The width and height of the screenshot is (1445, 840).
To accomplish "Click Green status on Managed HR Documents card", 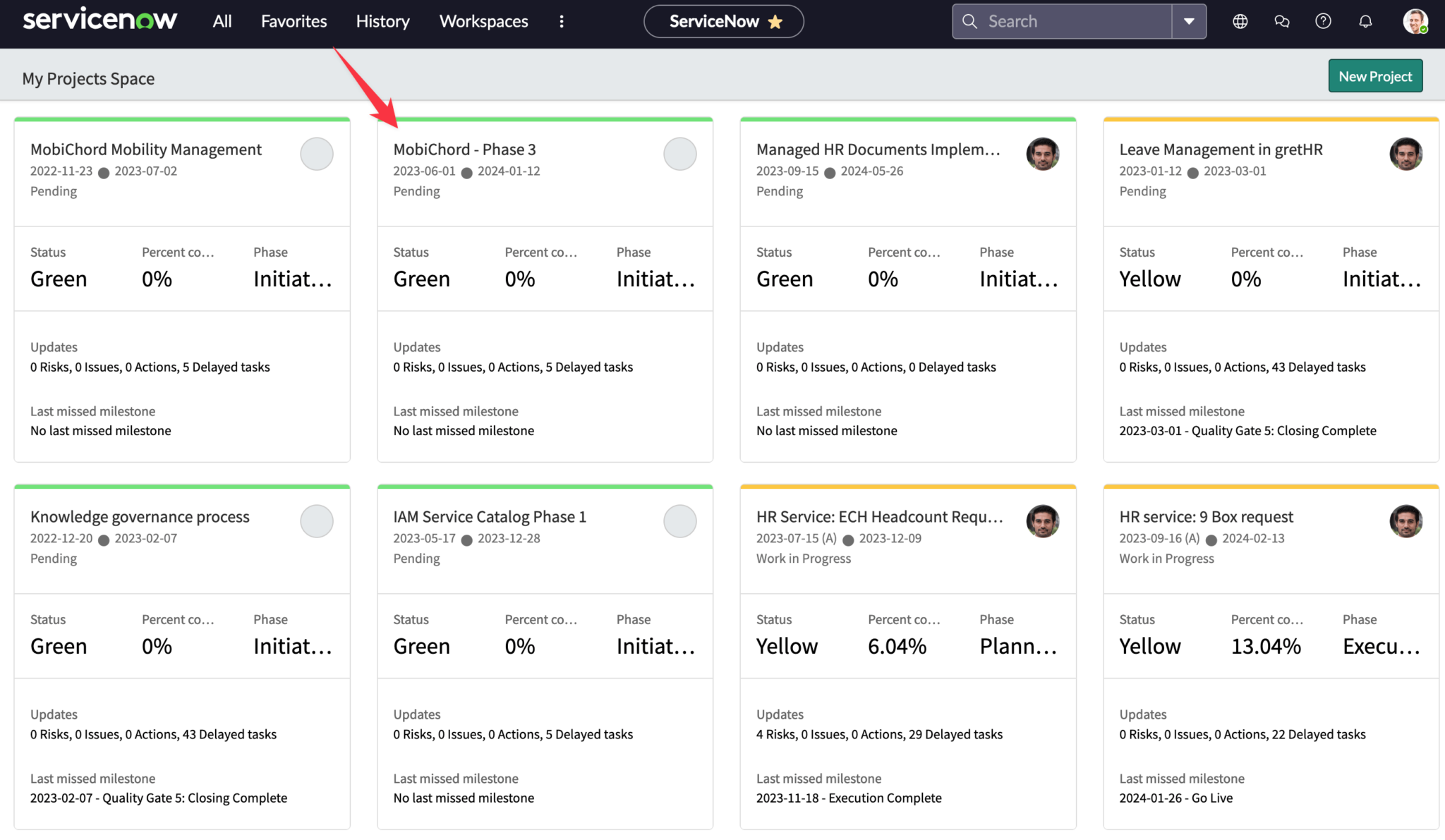I will 785,279.
